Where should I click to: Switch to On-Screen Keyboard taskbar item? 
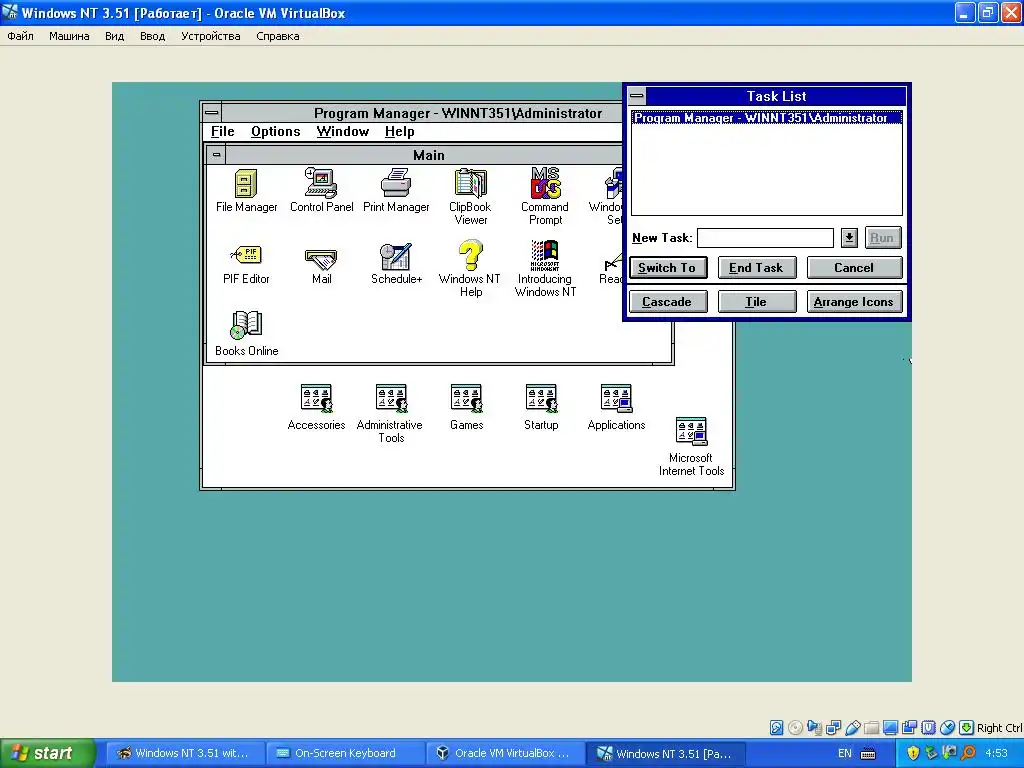pos(344,754)
